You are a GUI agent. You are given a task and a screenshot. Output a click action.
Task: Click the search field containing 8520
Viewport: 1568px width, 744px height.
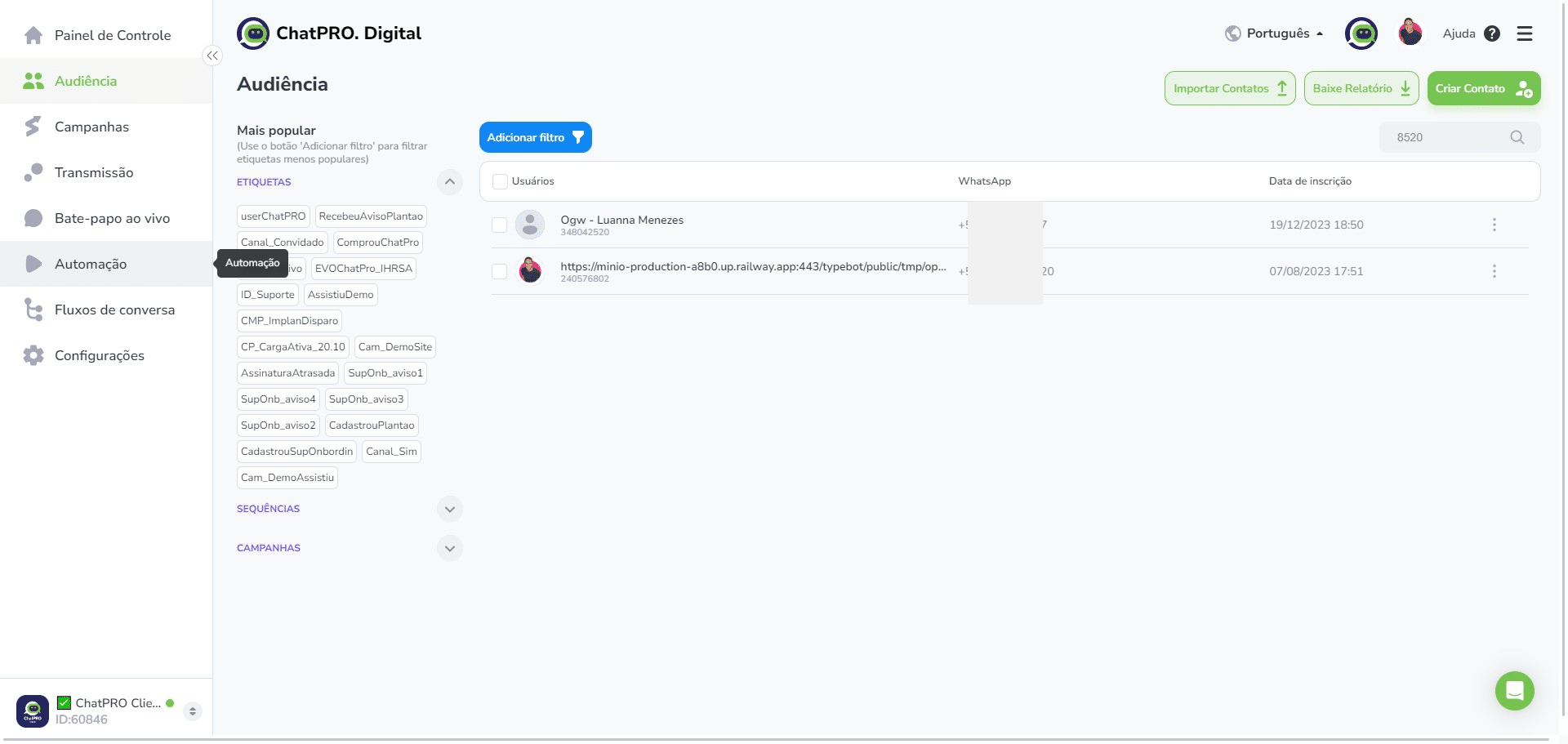point(1460,137)
